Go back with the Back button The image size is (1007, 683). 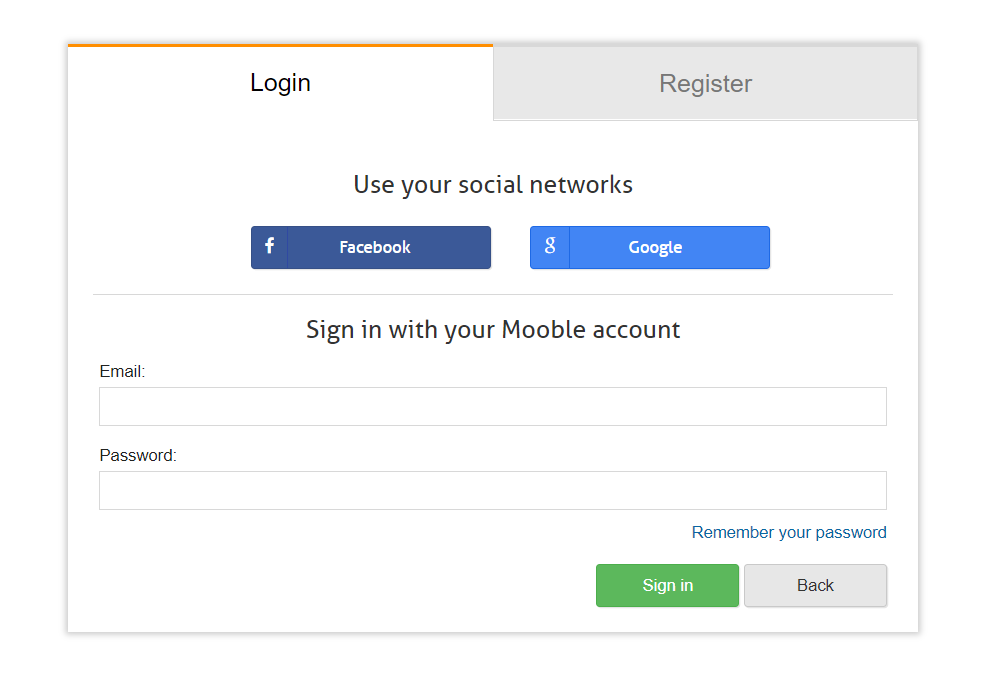[816, 585]
